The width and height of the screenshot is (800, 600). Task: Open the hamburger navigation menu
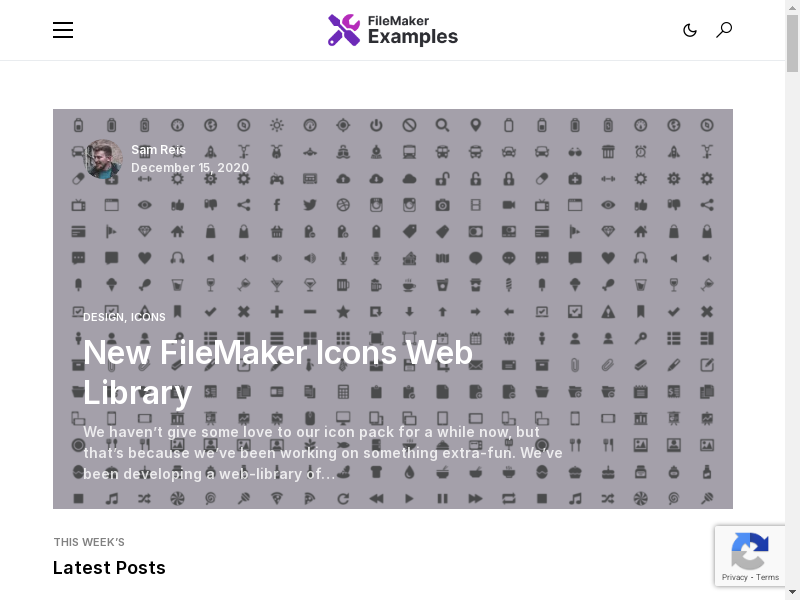(63, 30)
